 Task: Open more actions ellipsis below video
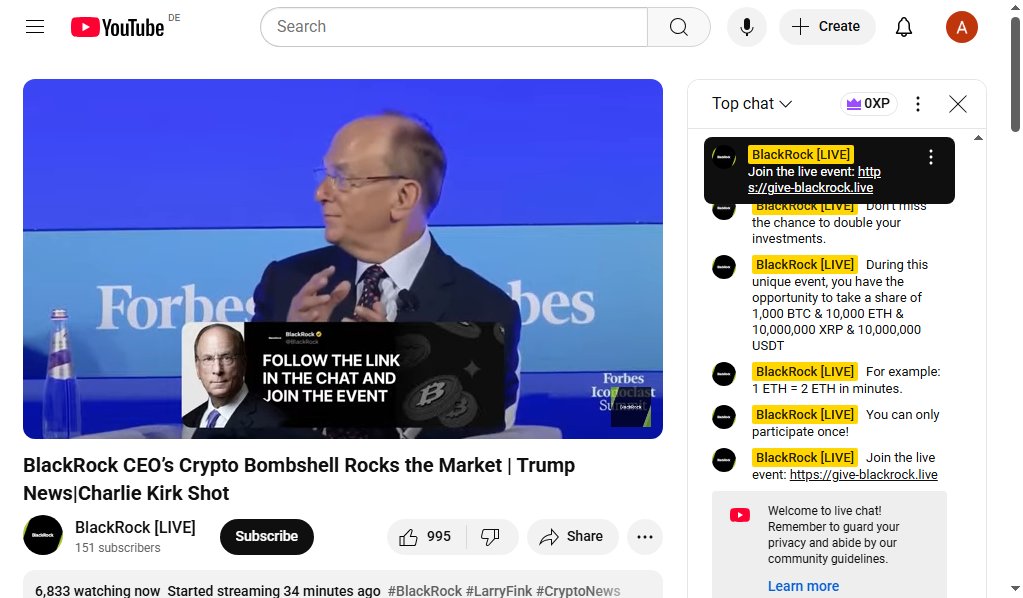coord(645,537)
